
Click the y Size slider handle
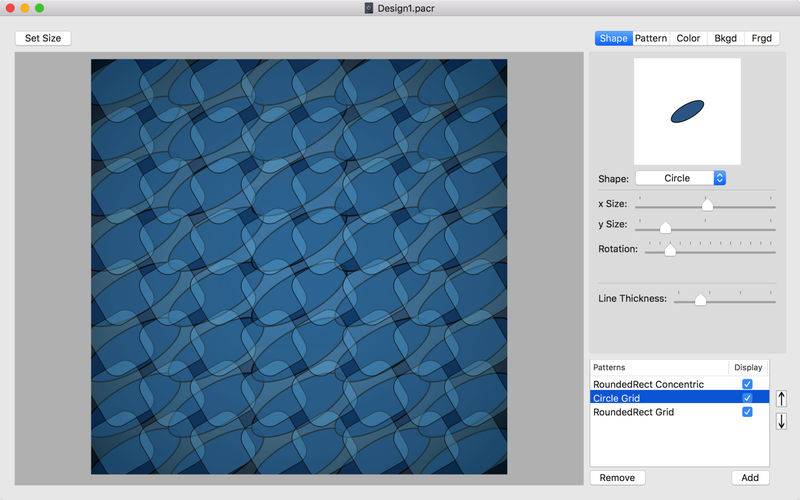click(665, 228)
